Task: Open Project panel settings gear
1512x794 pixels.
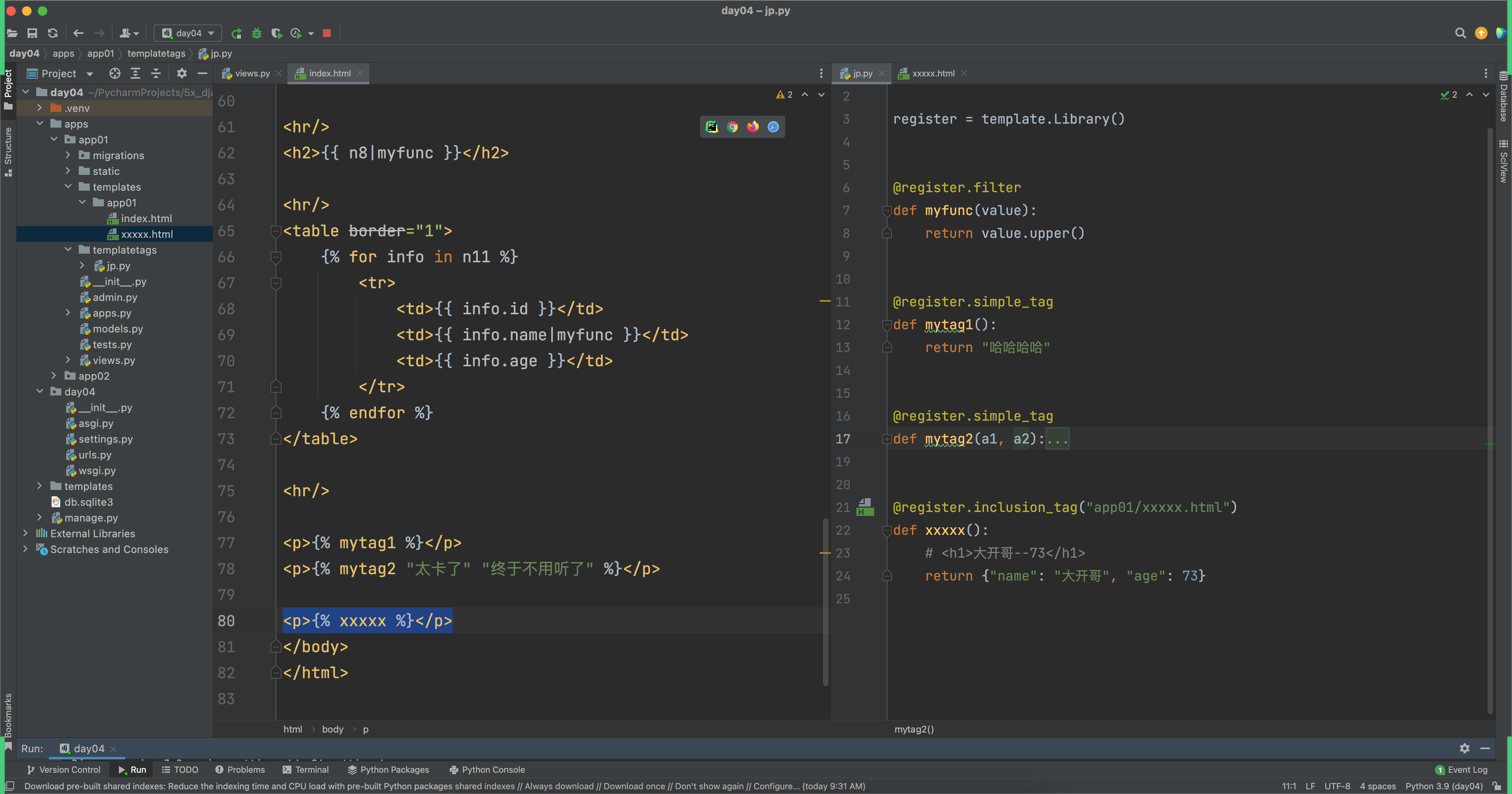Action: point(182,73)
